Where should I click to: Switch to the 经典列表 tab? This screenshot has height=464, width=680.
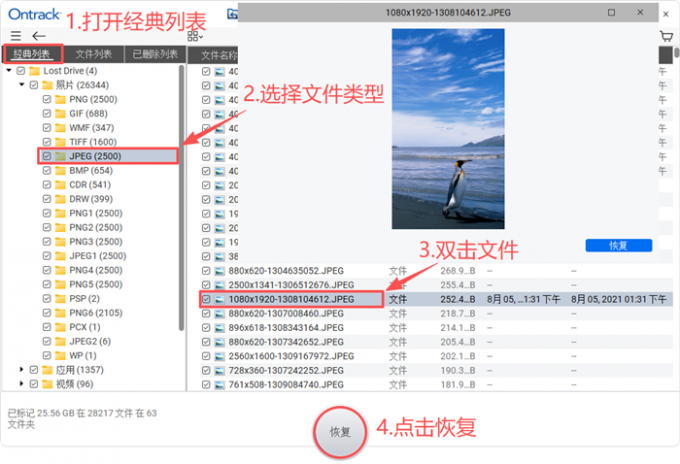(33, 54)
